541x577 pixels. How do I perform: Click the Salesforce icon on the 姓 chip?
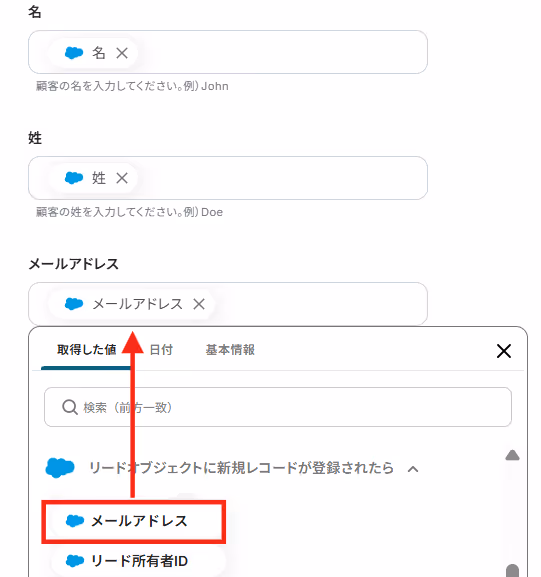coord(74,178)
